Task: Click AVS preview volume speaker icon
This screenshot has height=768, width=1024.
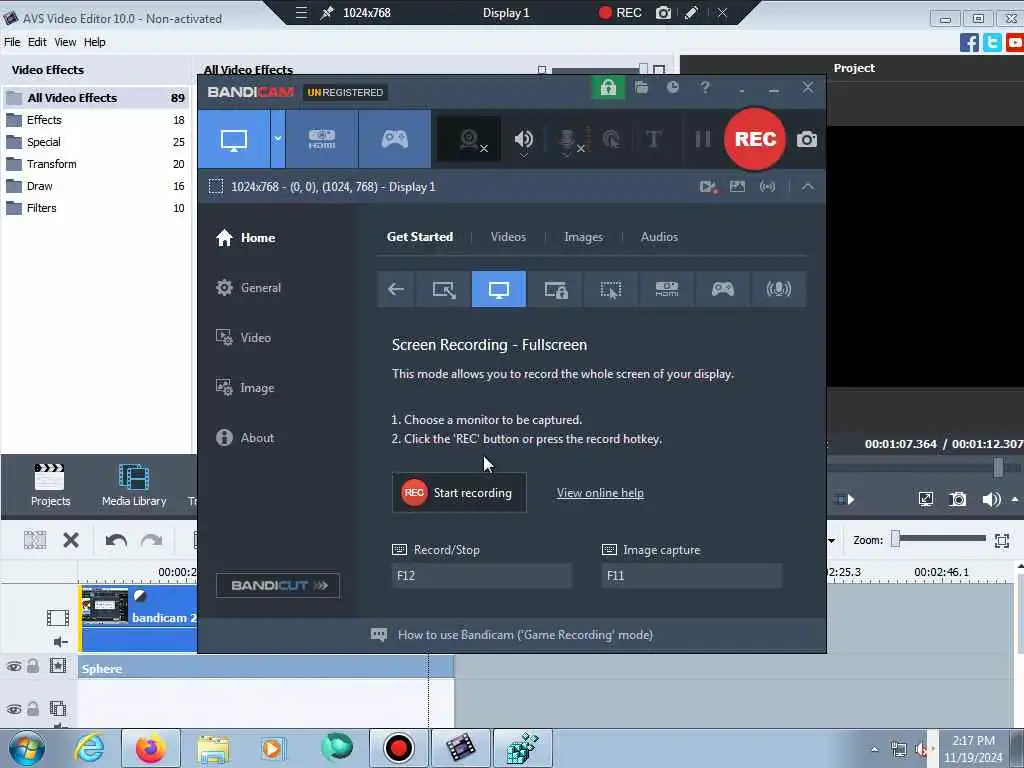Action: pos(991,500)
